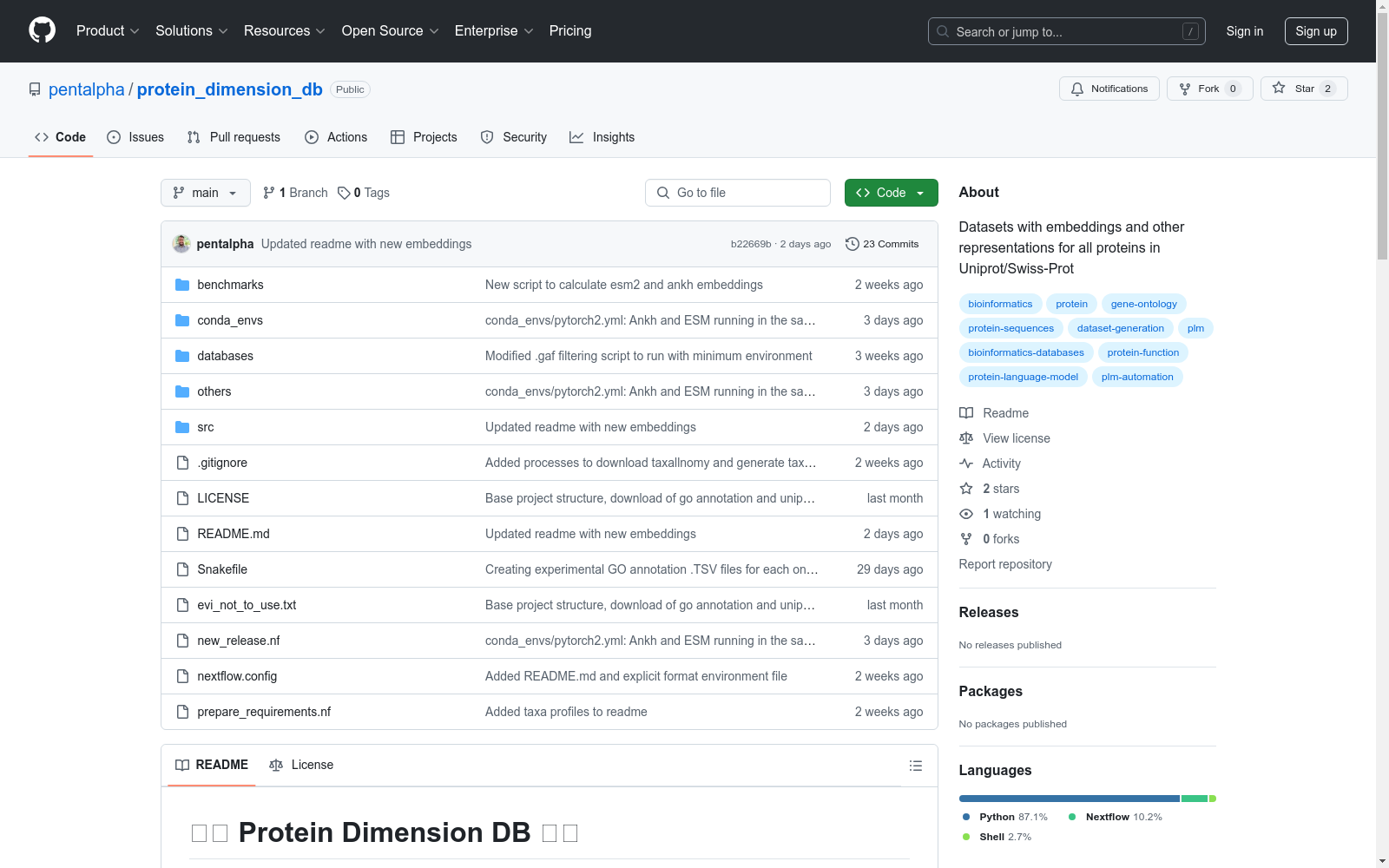
Task: Click the others folder icon
Action: click(182, 391)
